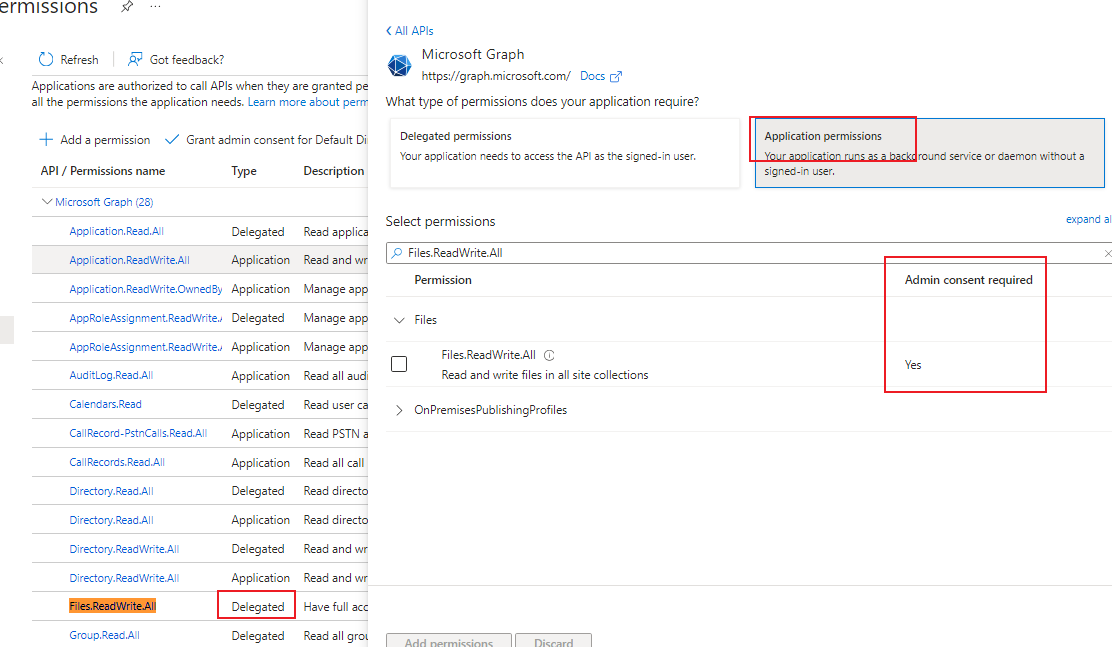Click inside the permission search field

(x=700, y=252)
